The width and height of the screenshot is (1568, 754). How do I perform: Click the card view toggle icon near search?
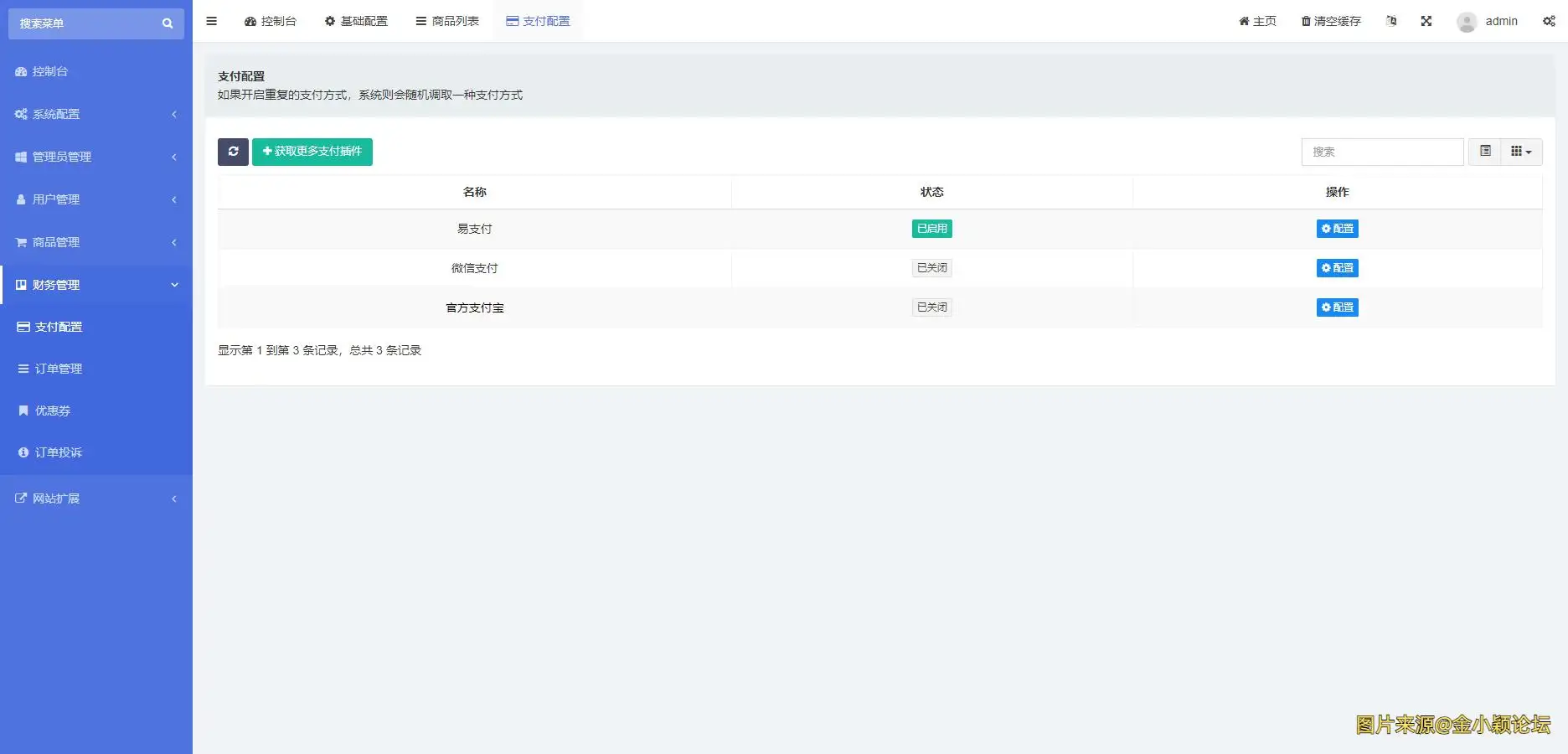(x=1486, y=152)
